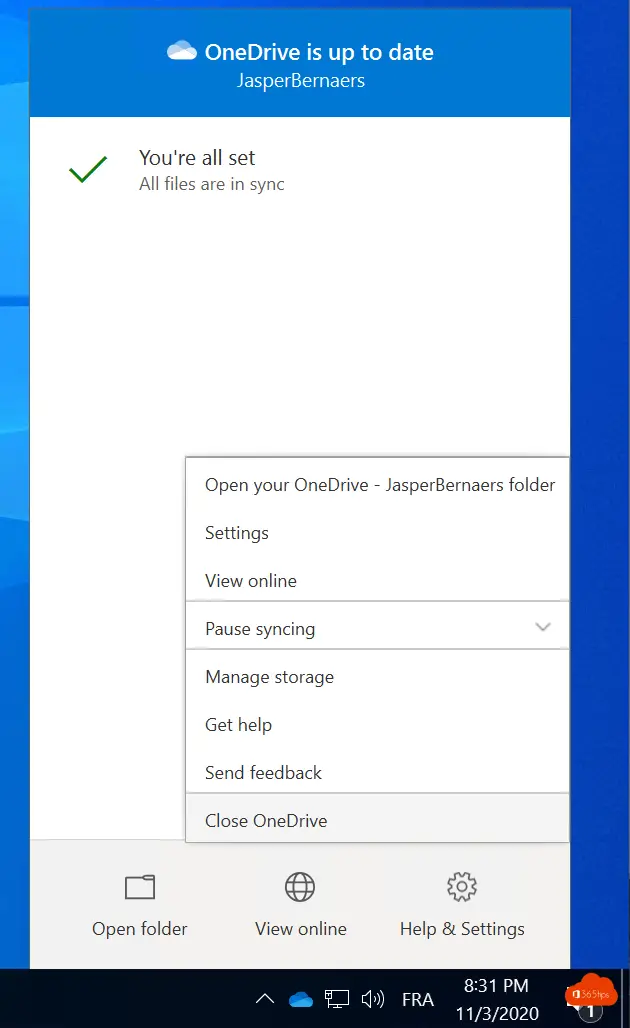The width and height of the screenshot is (630, 1028).
Task: Click the OneDrive is up to date title
Action: coord(319,52)
